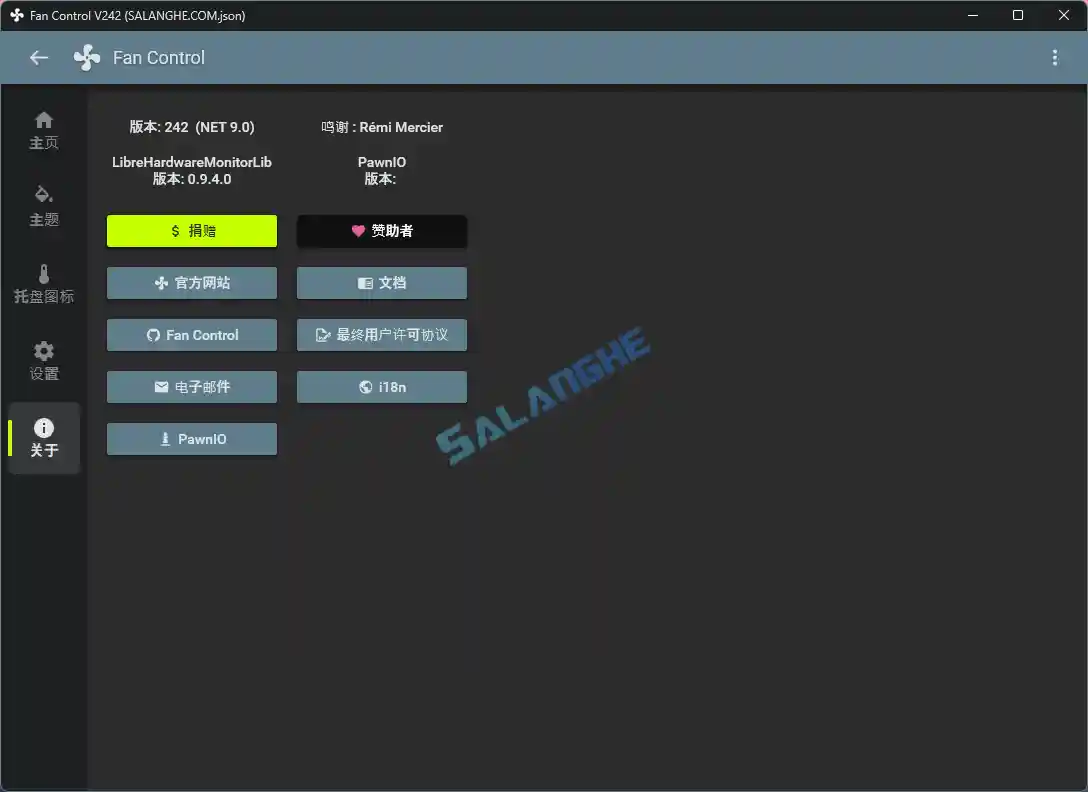Visit the 官方网站 (official website)
The width and height of the screenshot is (1088, 792).
191,283
